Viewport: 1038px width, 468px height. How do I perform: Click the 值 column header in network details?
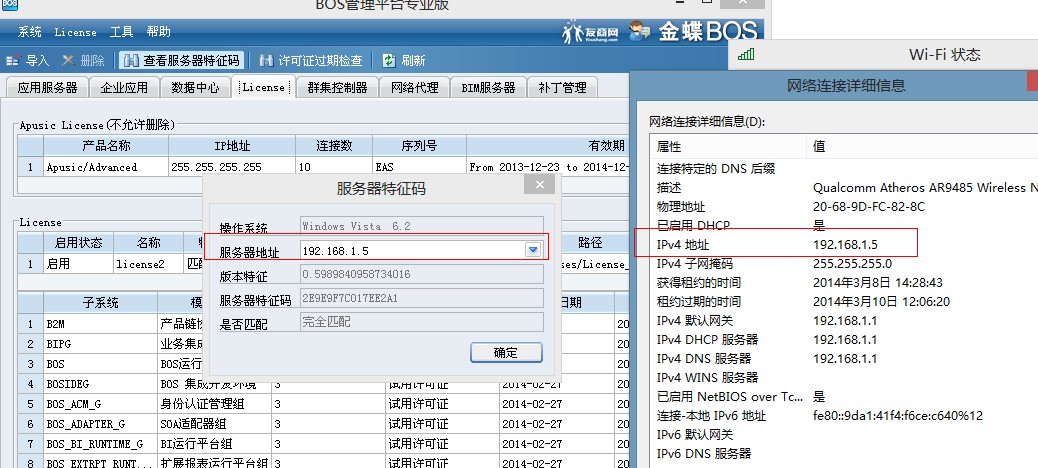pos(922,146)
